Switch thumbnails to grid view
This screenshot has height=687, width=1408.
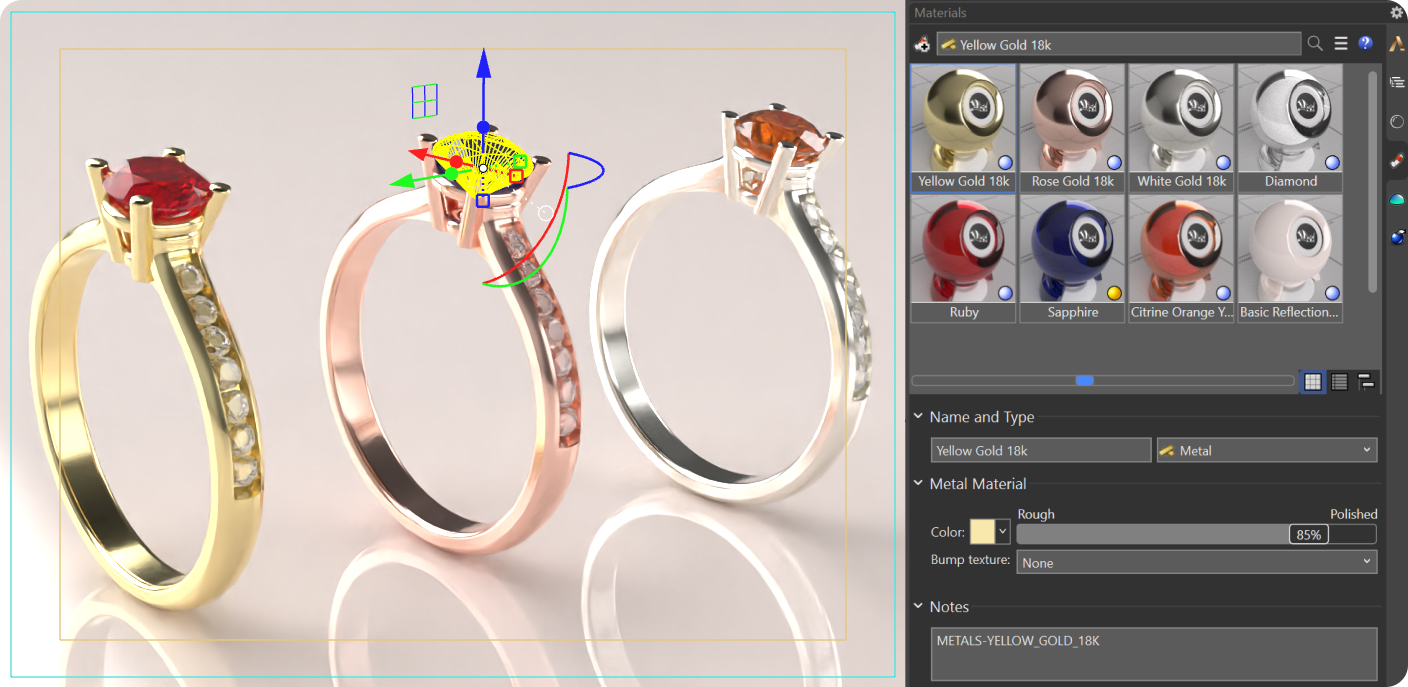point(1313,381)
